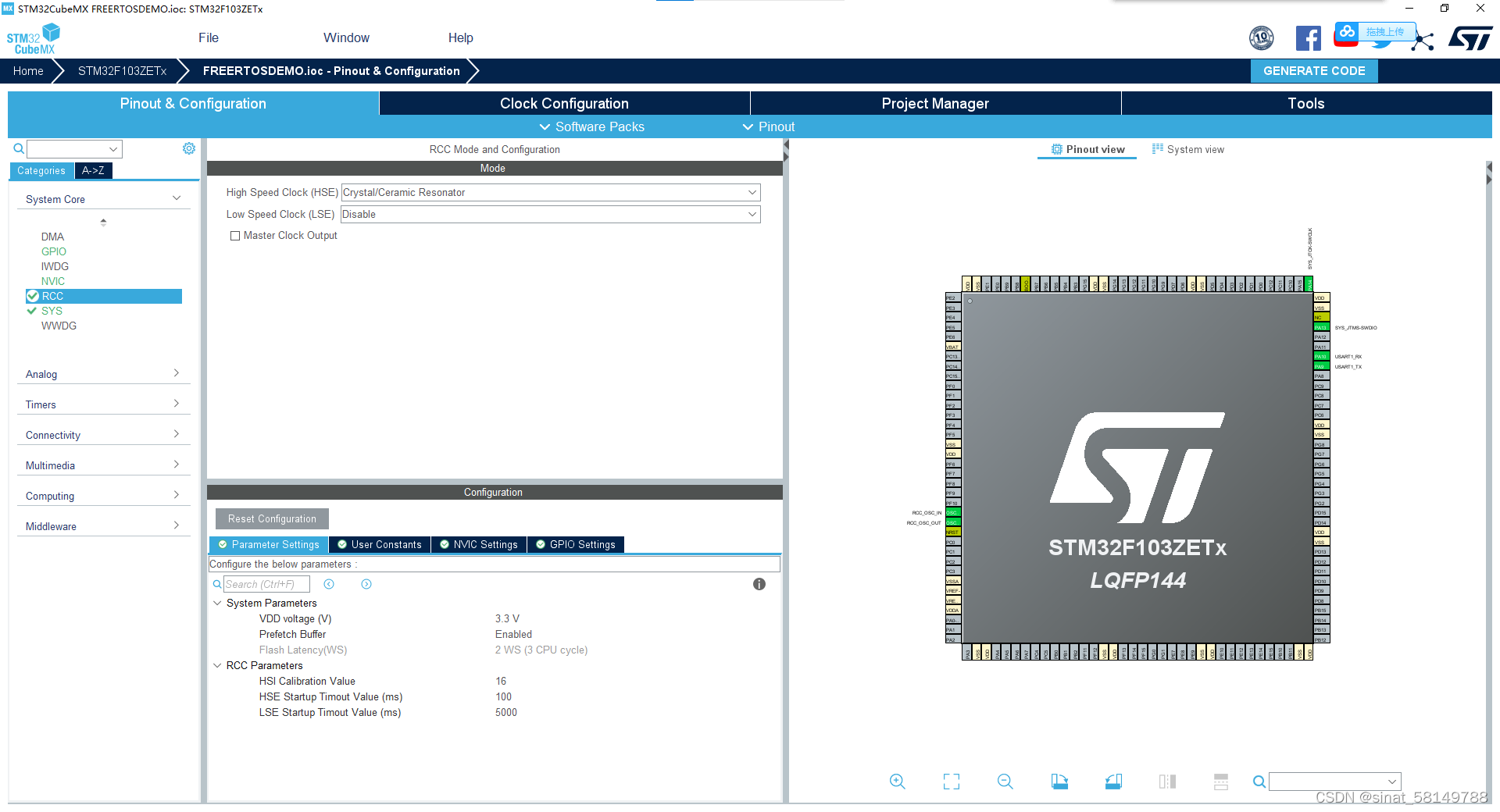Click the zoom out magnifier in pinout toolbar

[1005, 782]
